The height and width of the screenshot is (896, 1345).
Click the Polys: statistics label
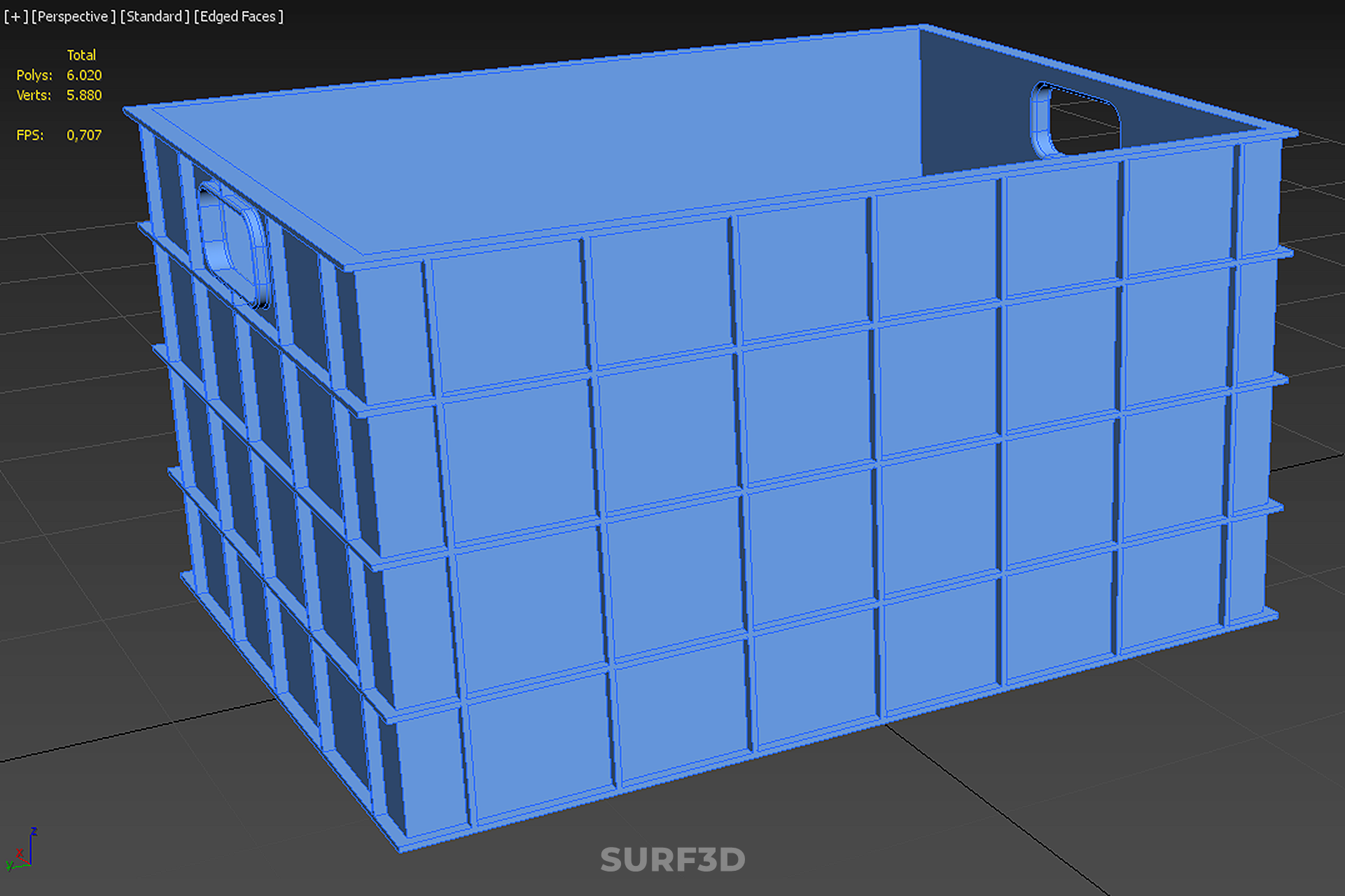pos(34,75)
